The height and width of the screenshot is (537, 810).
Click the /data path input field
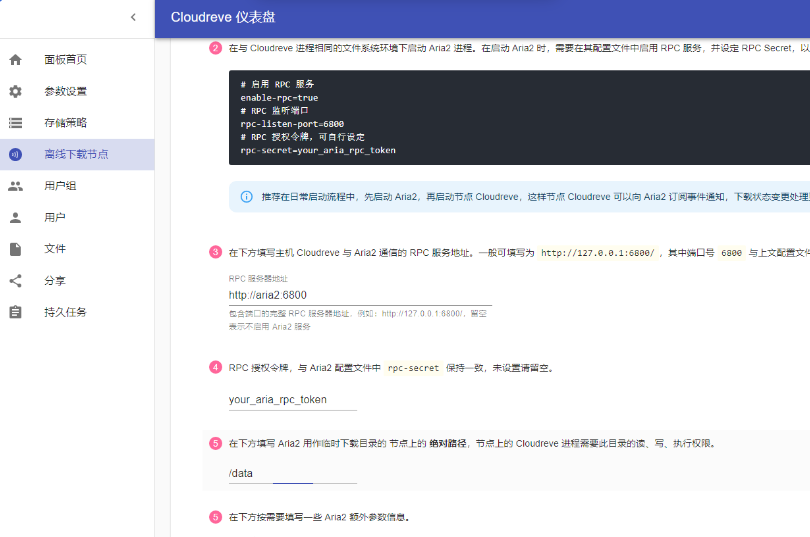point(292,472)
